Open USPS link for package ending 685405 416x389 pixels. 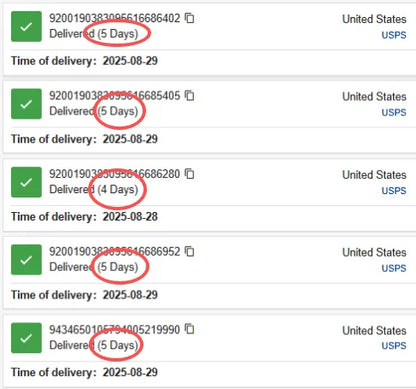click(x=394, y=112)
